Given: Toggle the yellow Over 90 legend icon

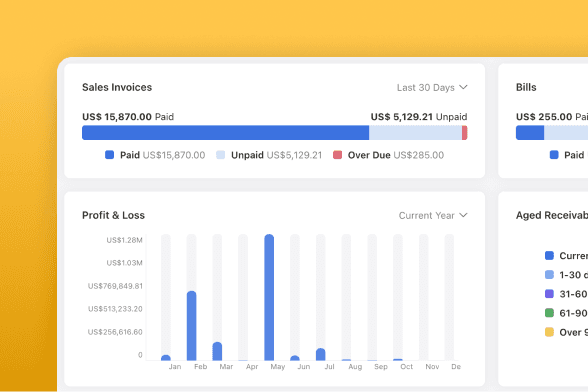Looking at the screenshot, I should [x=549, y=332].
